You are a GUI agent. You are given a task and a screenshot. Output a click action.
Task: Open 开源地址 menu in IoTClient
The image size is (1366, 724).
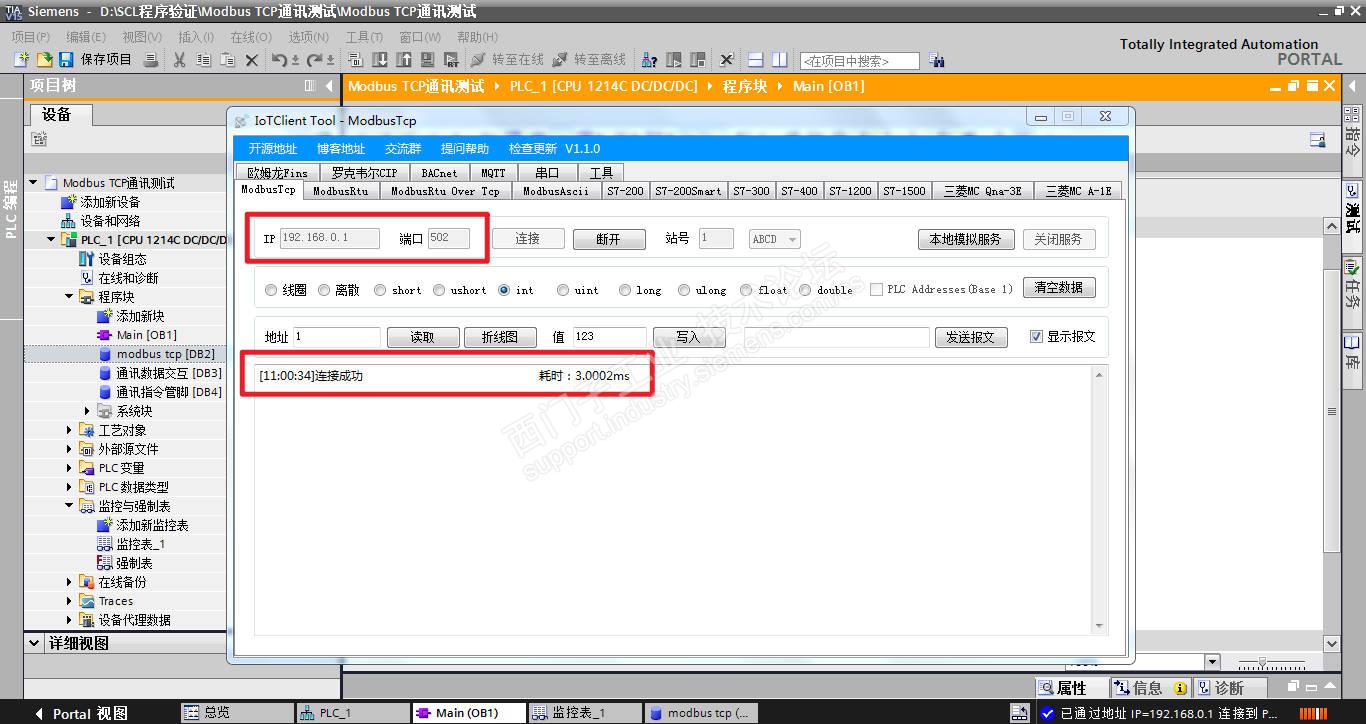273,149
